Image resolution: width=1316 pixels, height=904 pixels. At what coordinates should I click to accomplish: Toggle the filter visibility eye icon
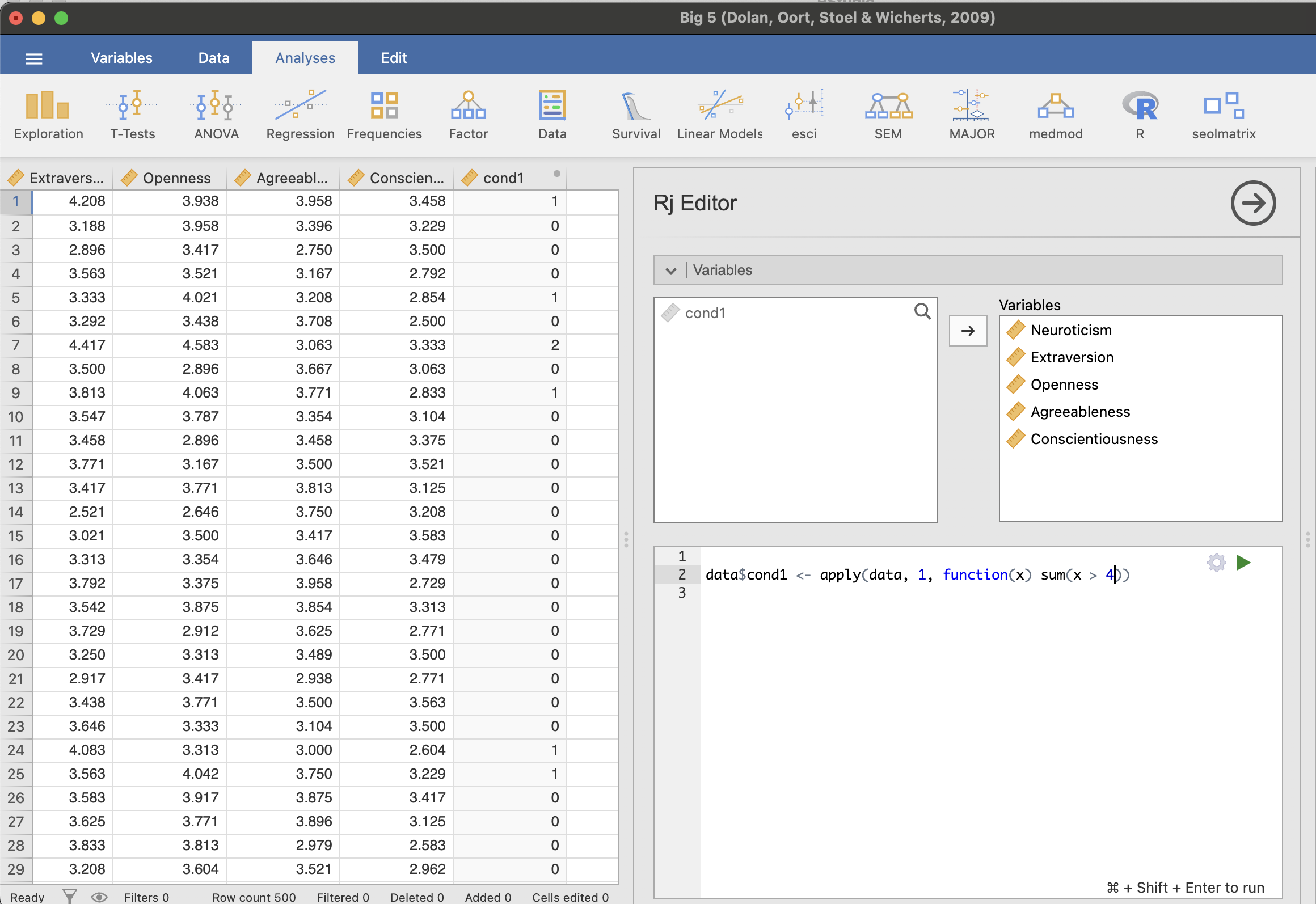click(99, 897)
